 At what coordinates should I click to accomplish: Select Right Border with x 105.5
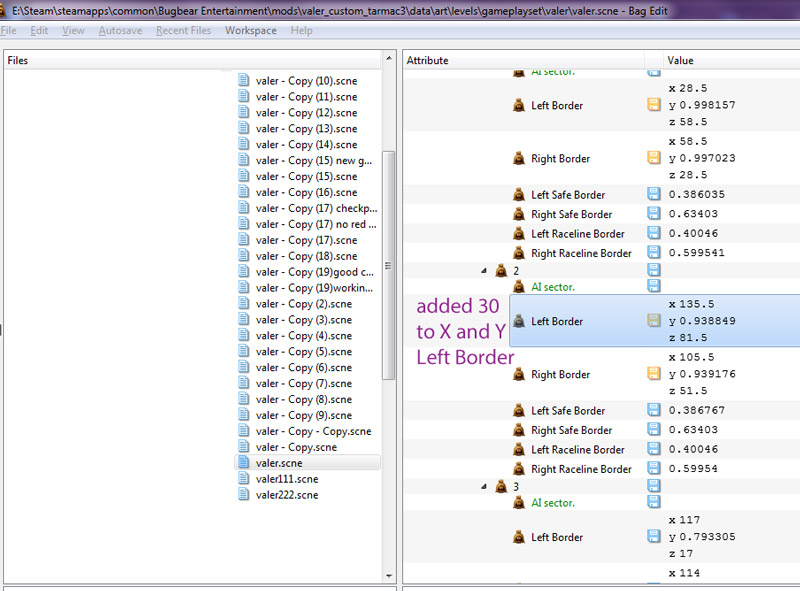(560, 375)
